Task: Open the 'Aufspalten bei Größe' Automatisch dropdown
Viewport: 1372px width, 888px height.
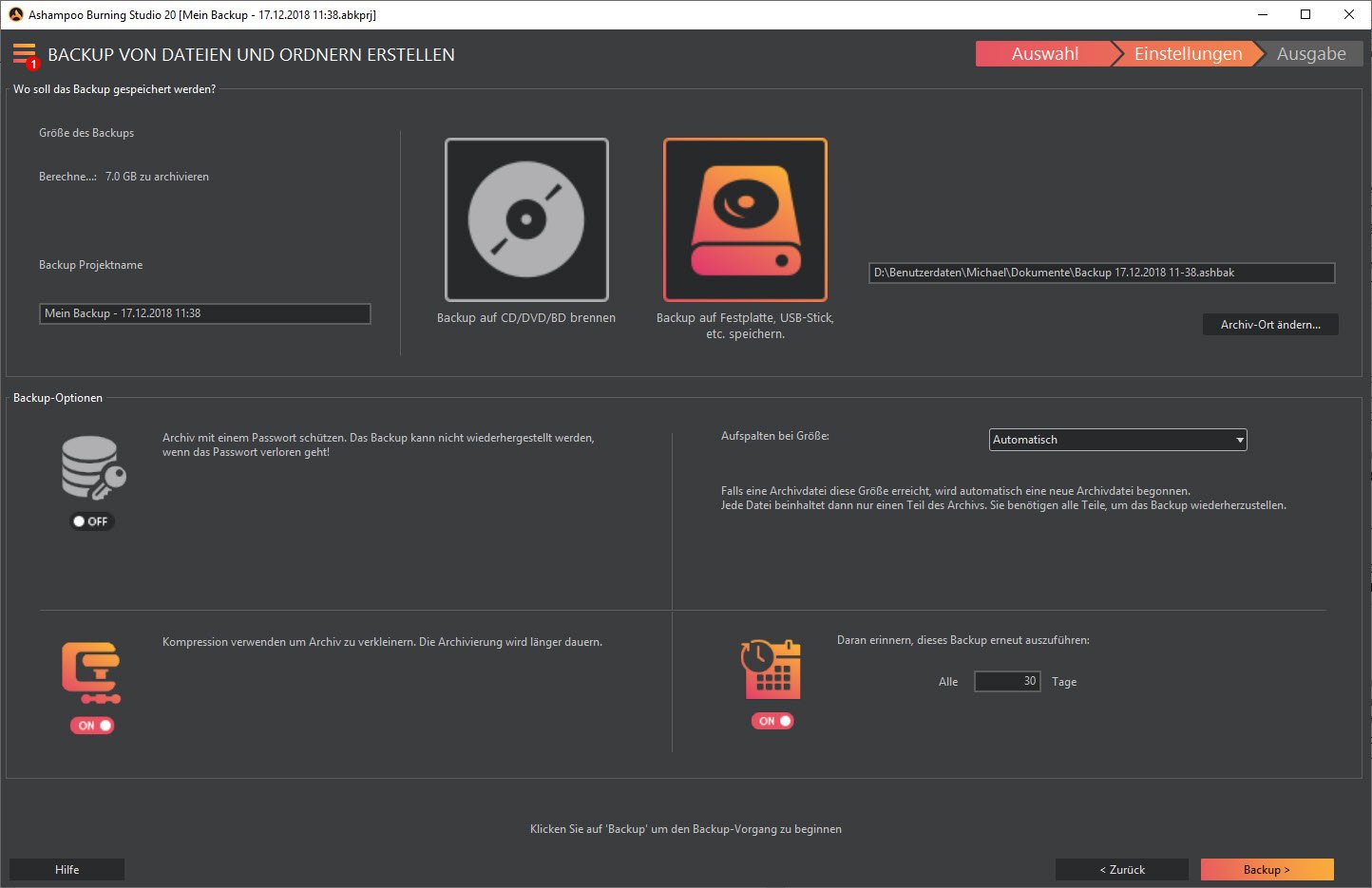Action: pyautogui.click(x=1117, y=440)
